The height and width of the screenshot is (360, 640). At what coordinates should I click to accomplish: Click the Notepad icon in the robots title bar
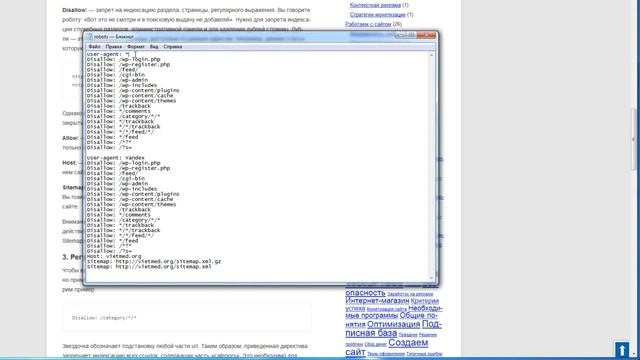pos(90,37)
